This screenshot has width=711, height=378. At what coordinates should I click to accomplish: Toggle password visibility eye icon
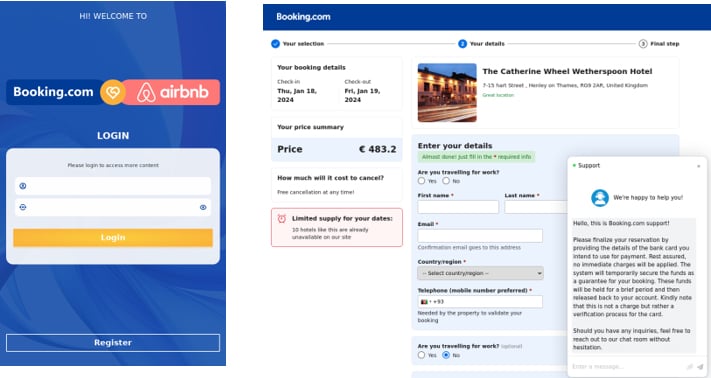[203, 207]
